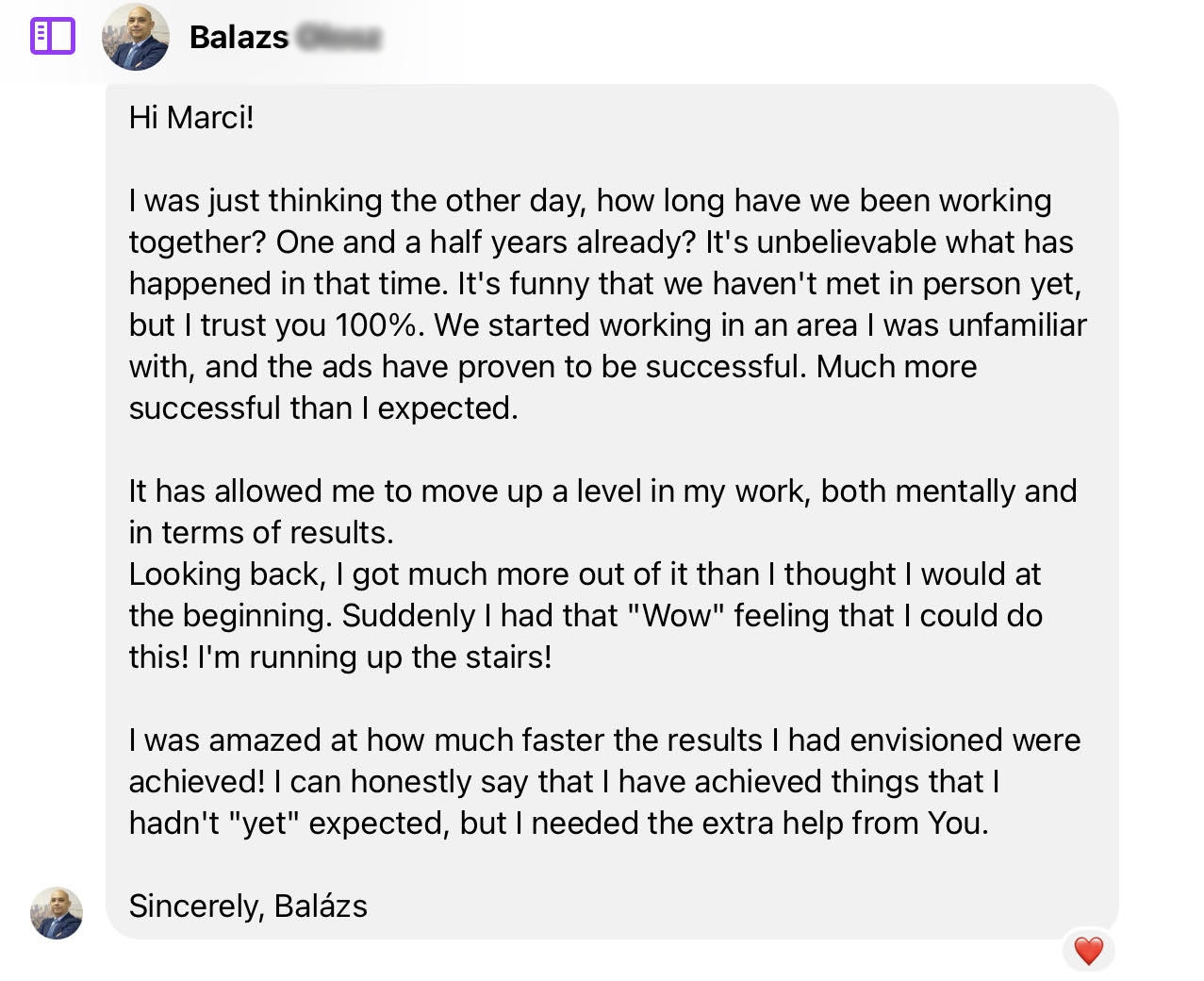Click the phrase "successful than I expected."
The width and height of the screenshot is (1204, 981).
(x=323, y=408)
